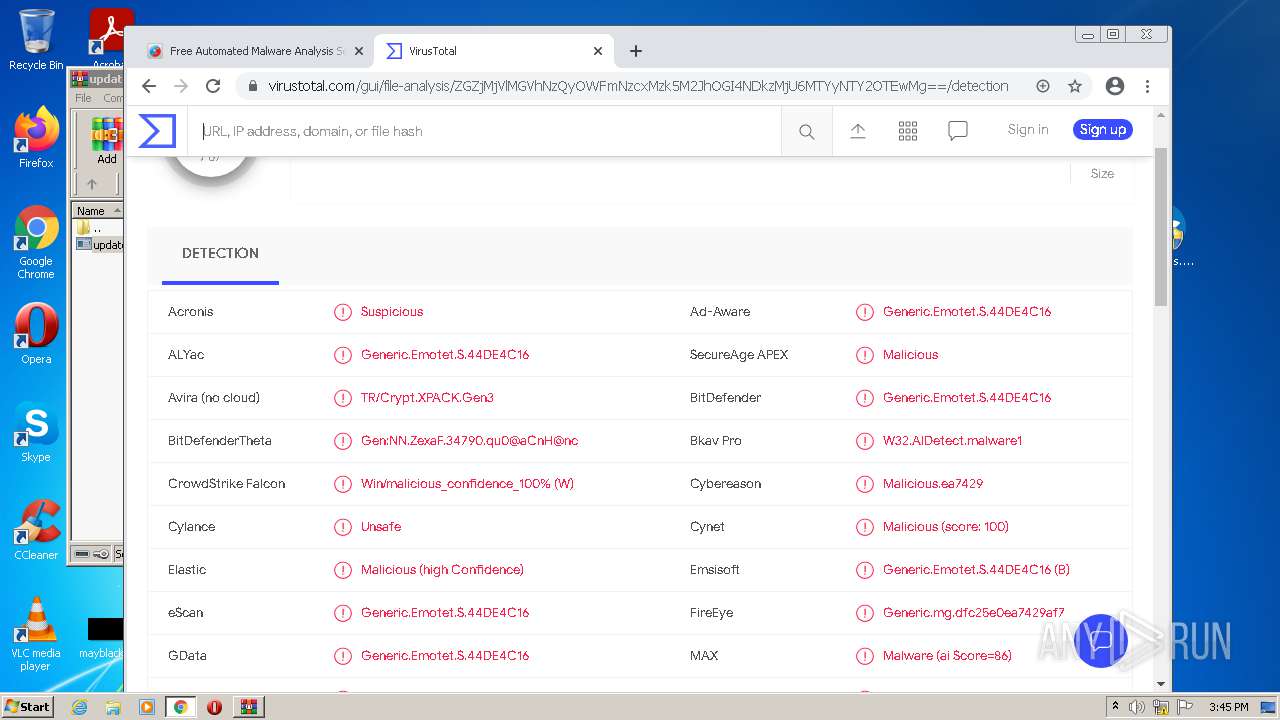1280x720 pixels.
Task: Click the SecureAge APEX Malicious result
Action: tap(910, 355)
